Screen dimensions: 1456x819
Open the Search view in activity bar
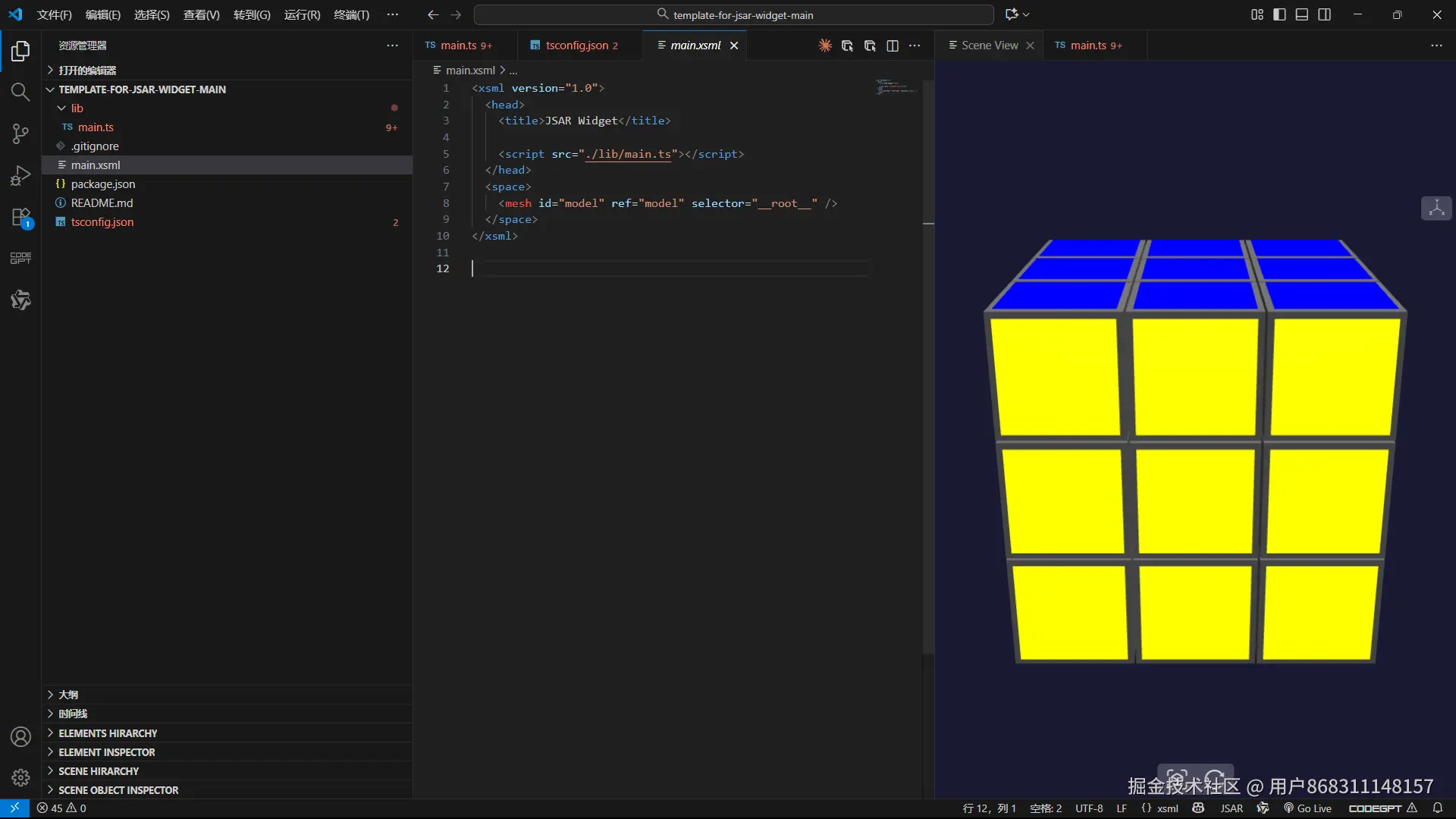click(20, 93)
